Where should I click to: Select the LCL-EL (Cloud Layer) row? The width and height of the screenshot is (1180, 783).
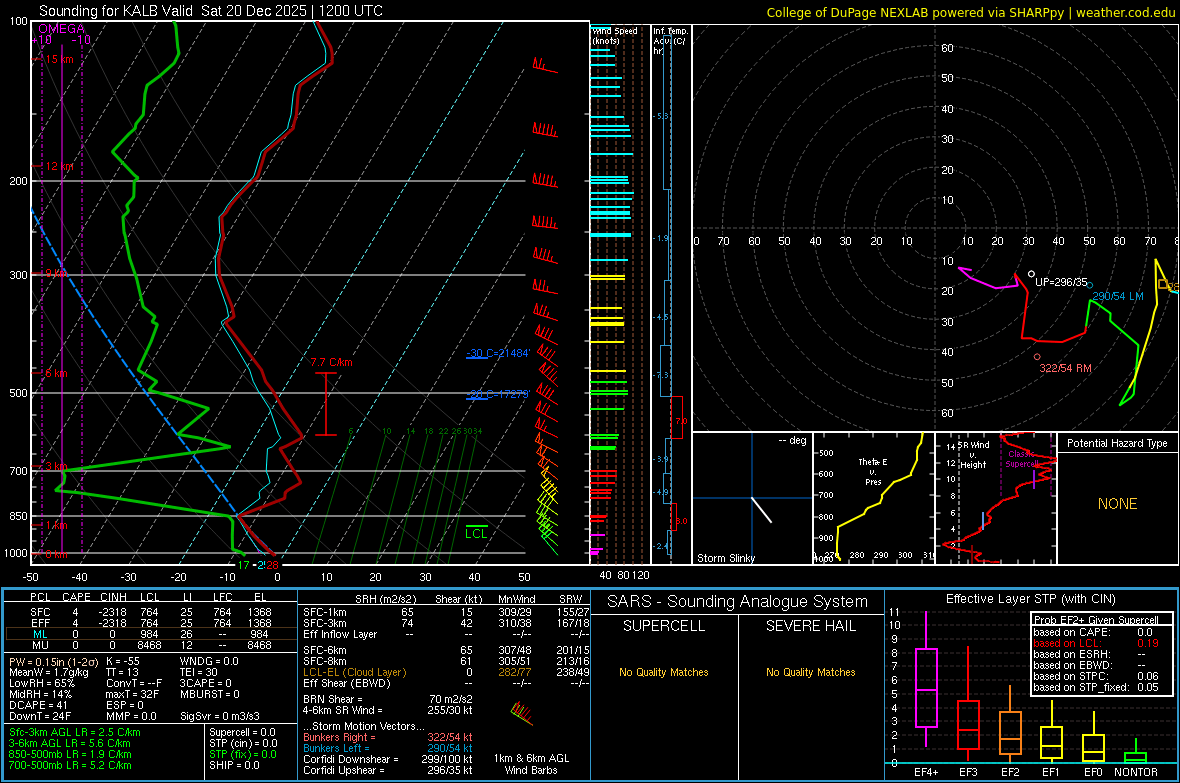[446, 672]
